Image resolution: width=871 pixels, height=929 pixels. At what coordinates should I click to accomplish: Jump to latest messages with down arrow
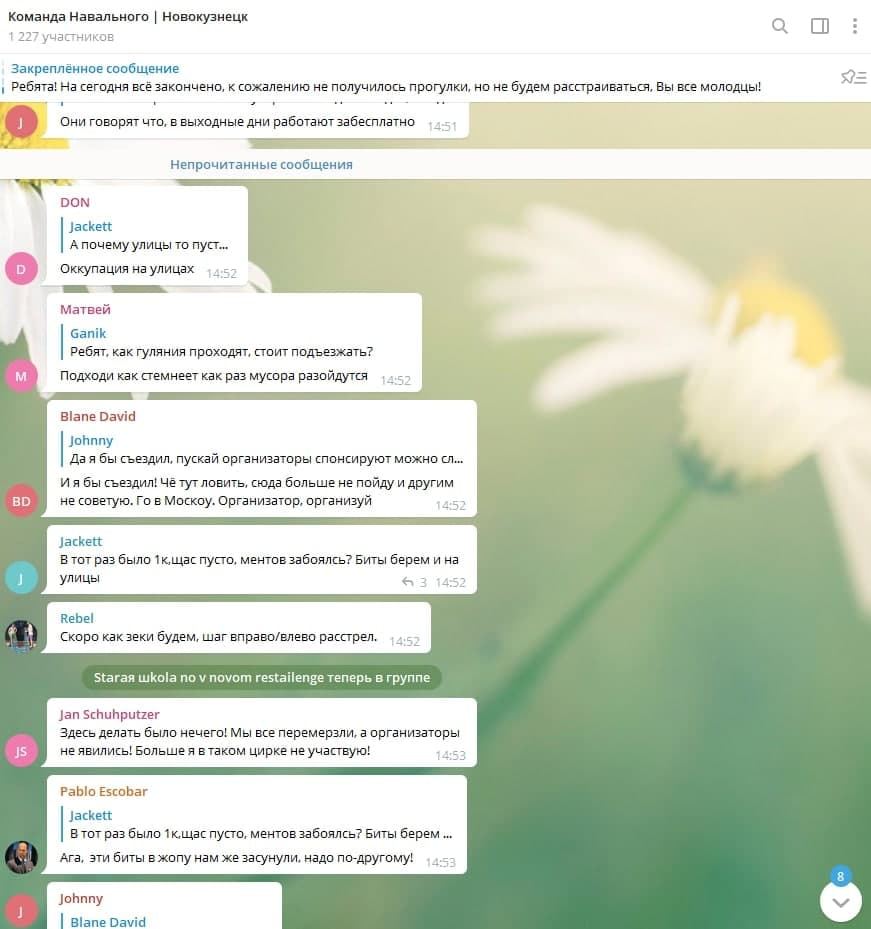(x=841, y=902)
